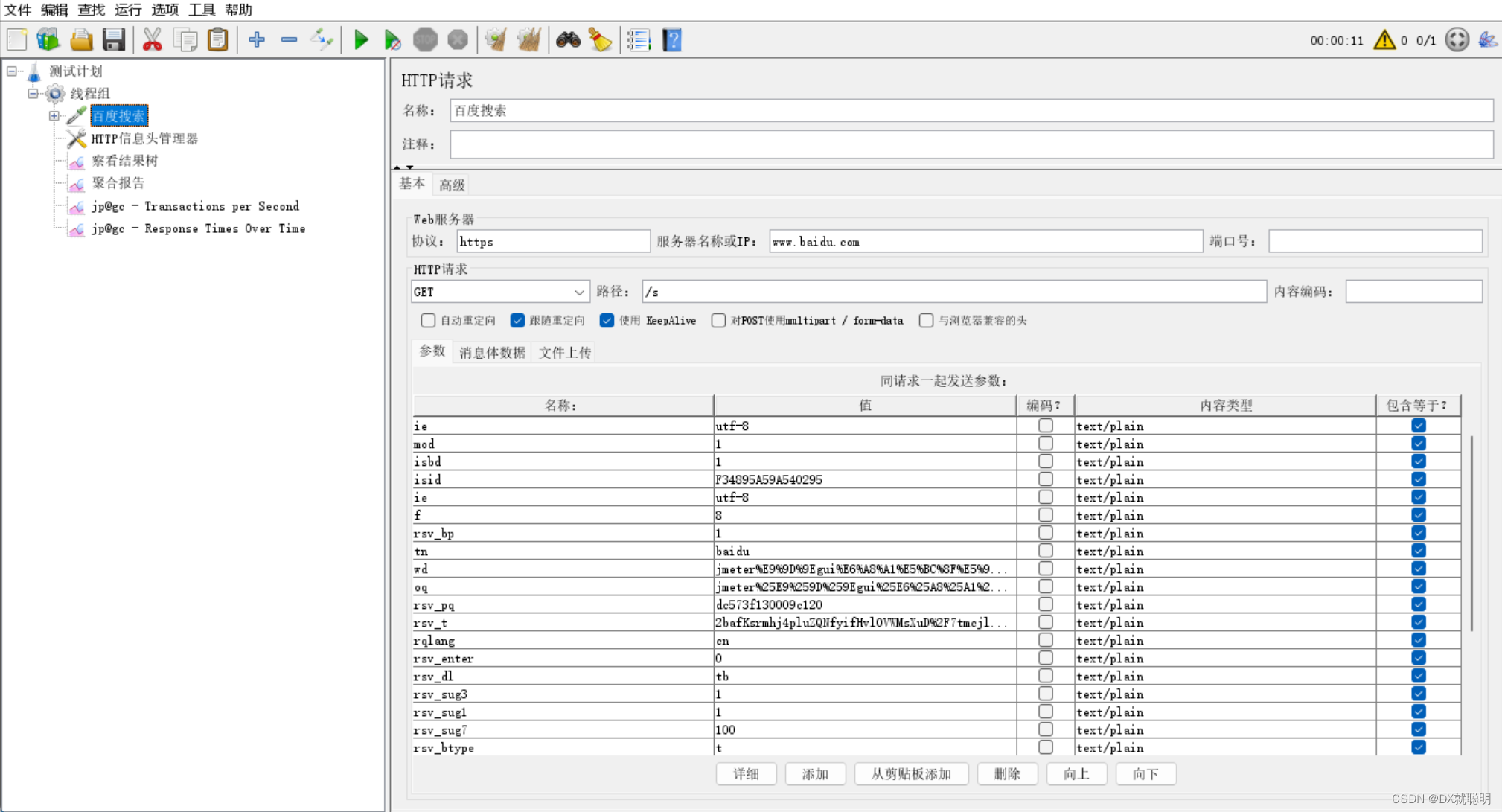Image resolution: width=1502 pixels, height=812 pixels.
Task: Select jp@gc Transactions per Second node
Action: (x=195, y=206)
